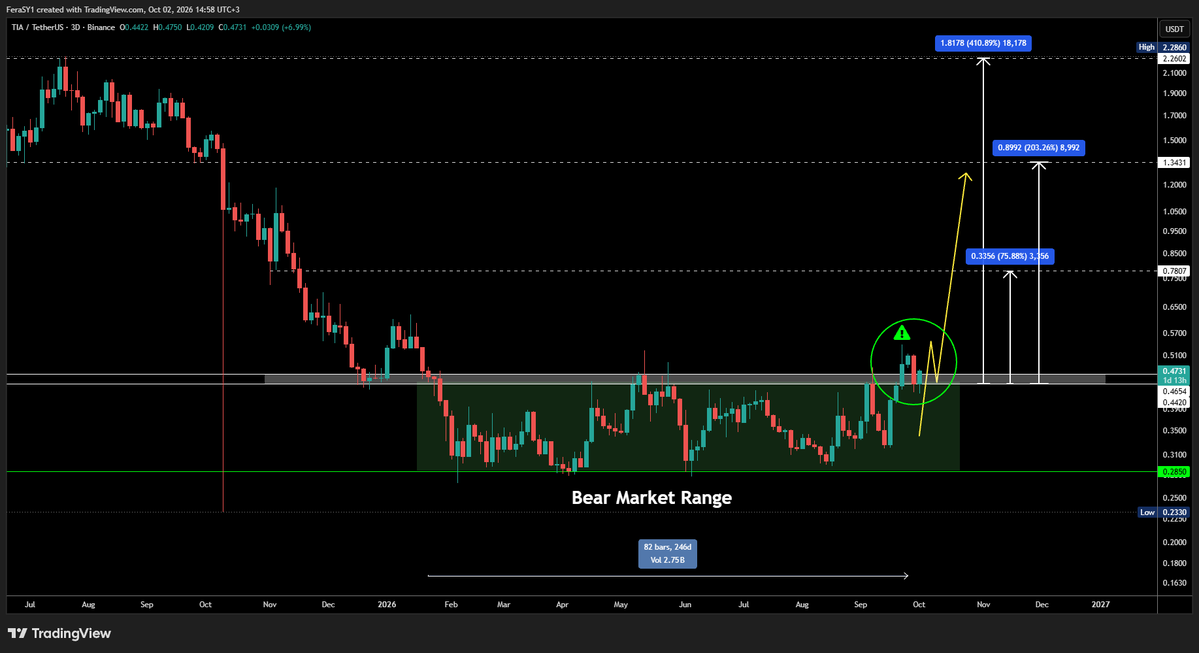1199x653 pixels.
Task: Click the Jun label on time axis
Action: (685, 604)
